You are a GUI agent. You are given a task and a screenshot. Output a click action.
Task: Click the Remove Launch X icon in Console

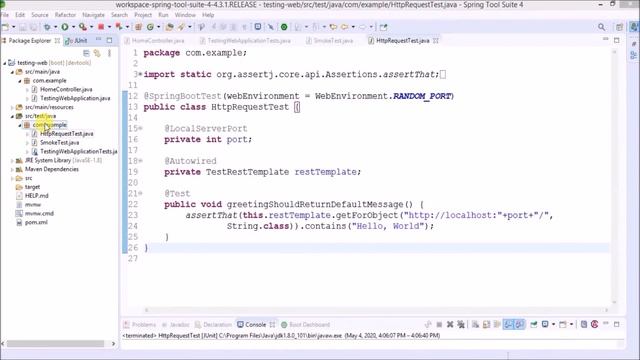click(x=450, y=324)
